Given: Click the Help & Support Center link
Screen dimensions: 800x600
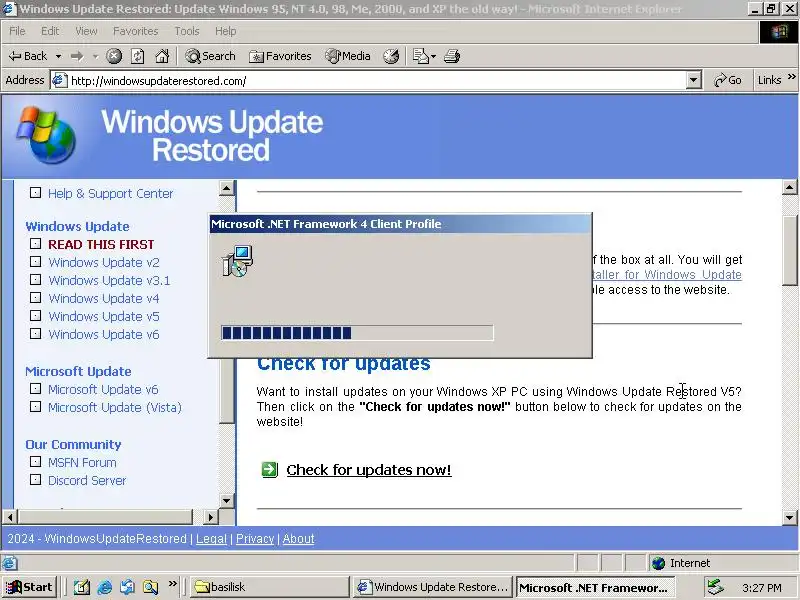Looking at the screenshot, I should (110, 194).
